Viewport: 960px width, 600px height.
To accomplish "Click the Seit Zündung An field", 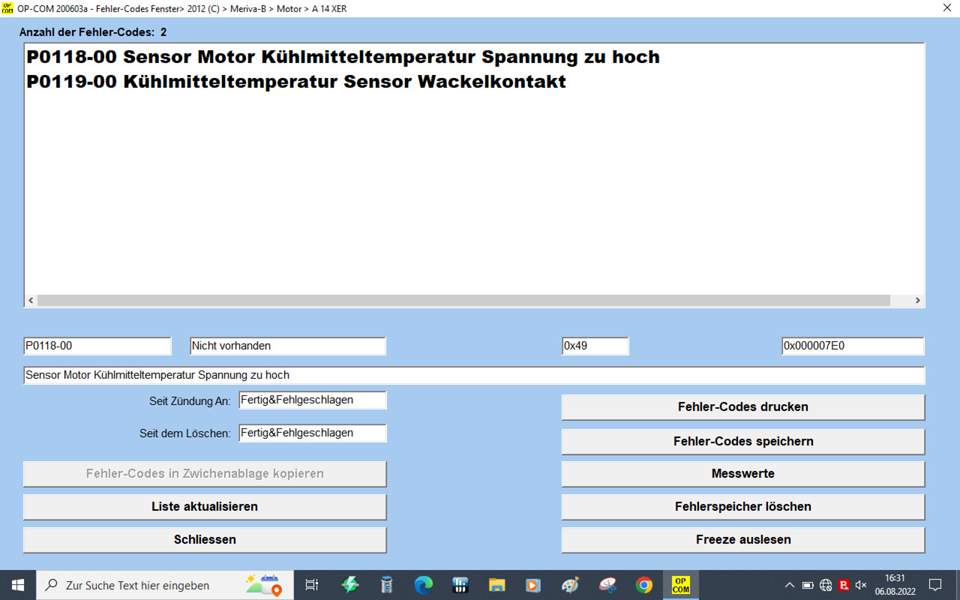I will (x=312, y=400).
